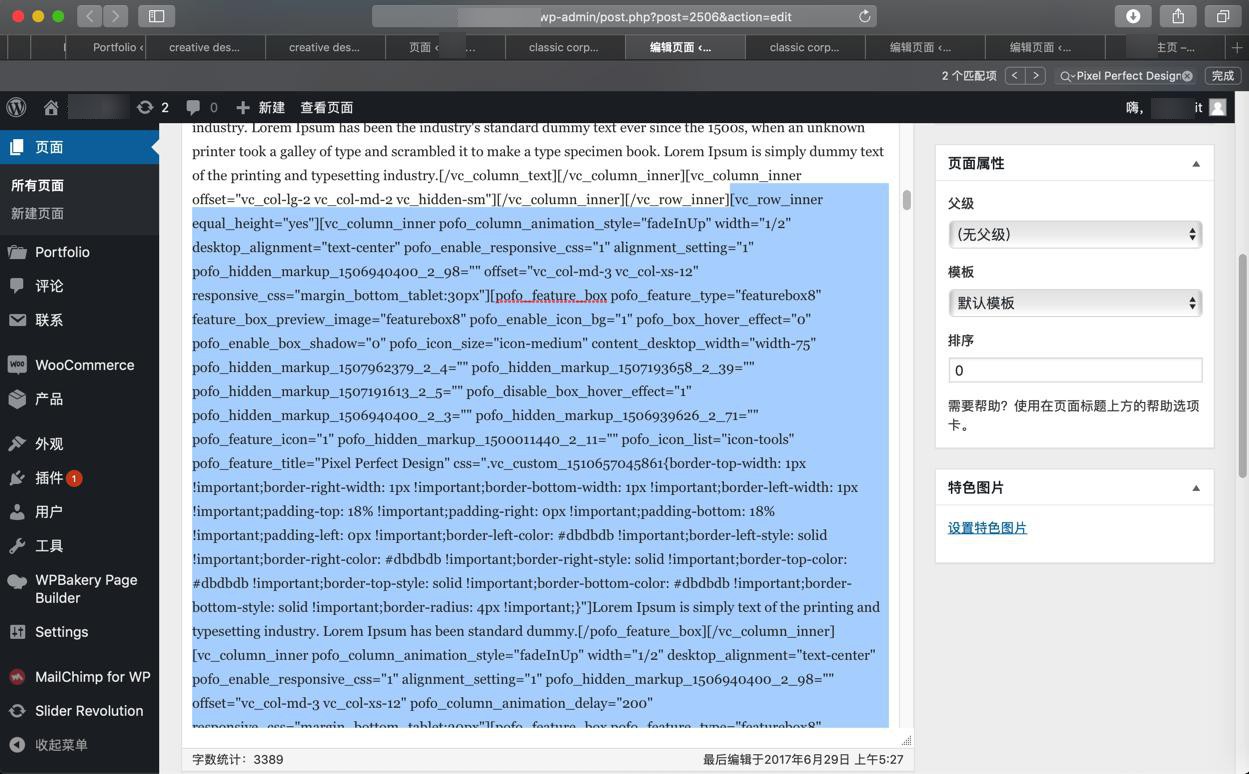This screenshot has width=1249, height=774.
Task: Clear the find search field
Action: click(x=1187, y=76)
